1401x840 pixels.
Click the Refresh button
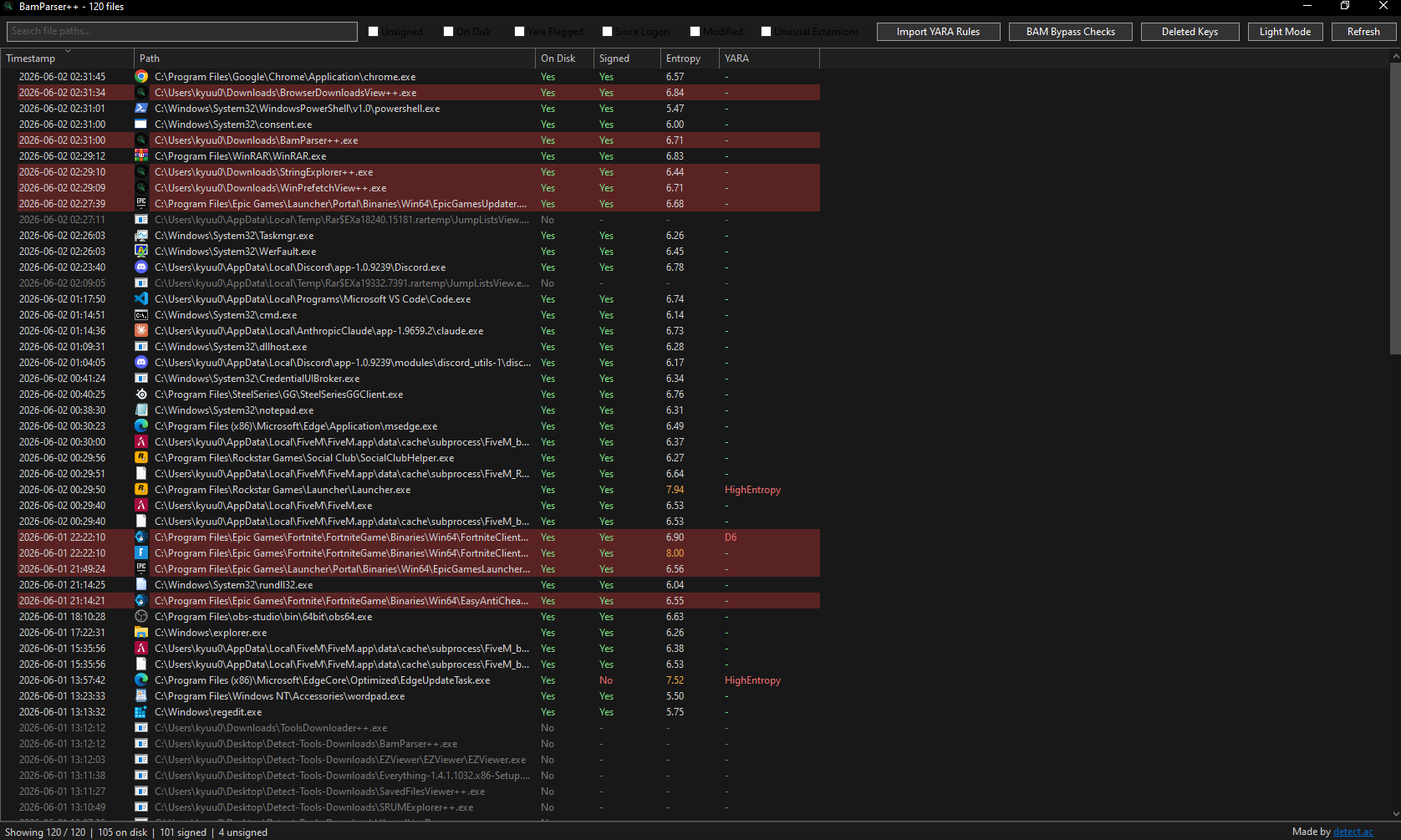[1363, 32]
